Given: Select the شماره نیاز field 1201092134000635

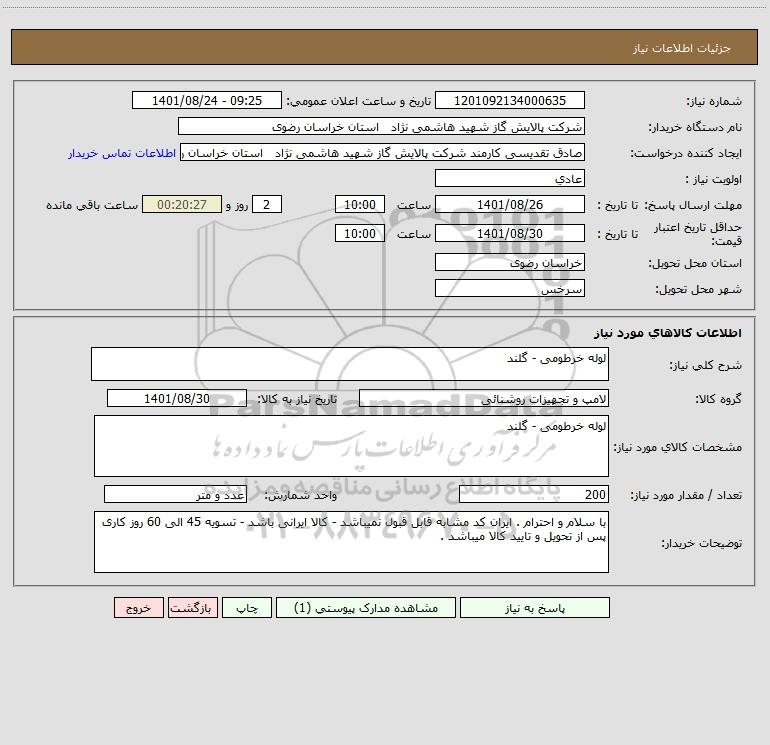Looking at the screenshot, I should (x=510, y=100).
